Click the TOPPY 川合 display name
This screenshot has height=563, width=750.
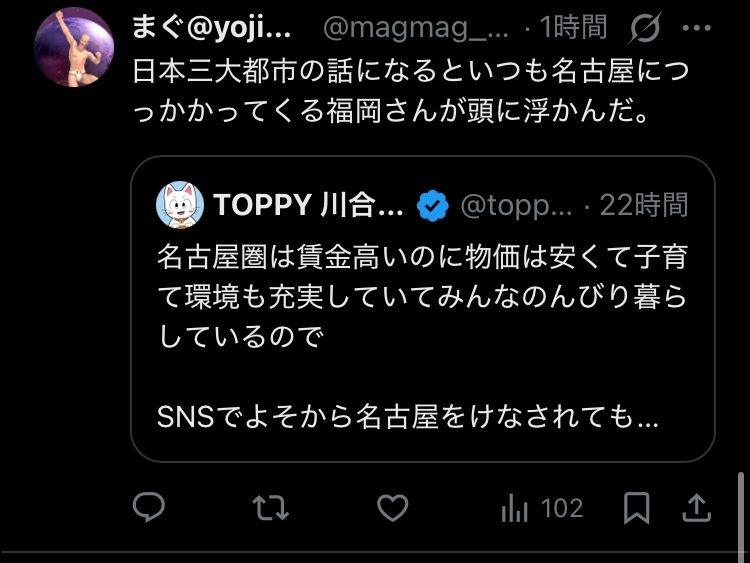[308, 207]
